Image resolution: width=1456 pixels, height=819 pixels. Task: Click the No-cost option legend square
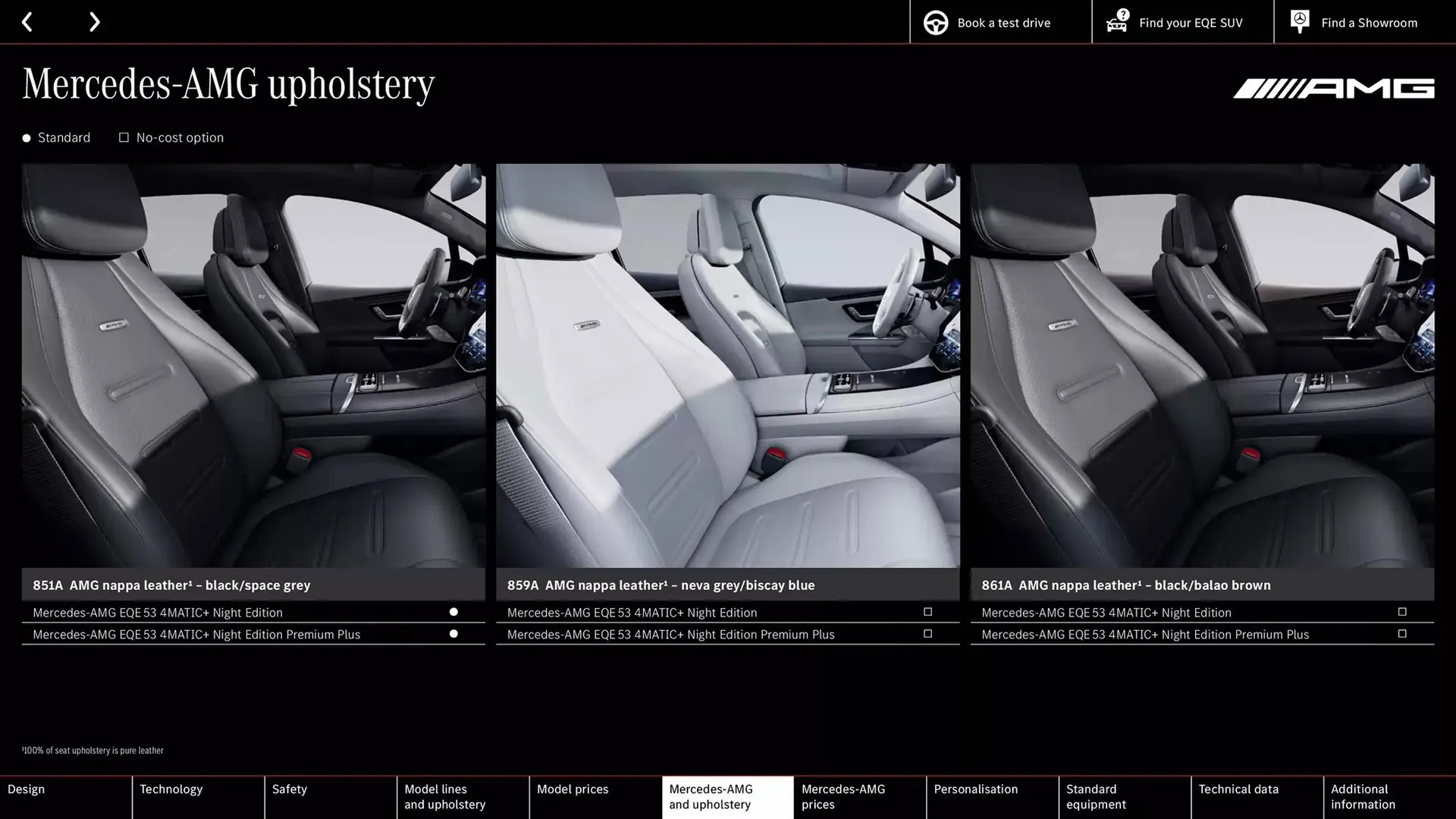pyautogui.click(x=124, y=137)
